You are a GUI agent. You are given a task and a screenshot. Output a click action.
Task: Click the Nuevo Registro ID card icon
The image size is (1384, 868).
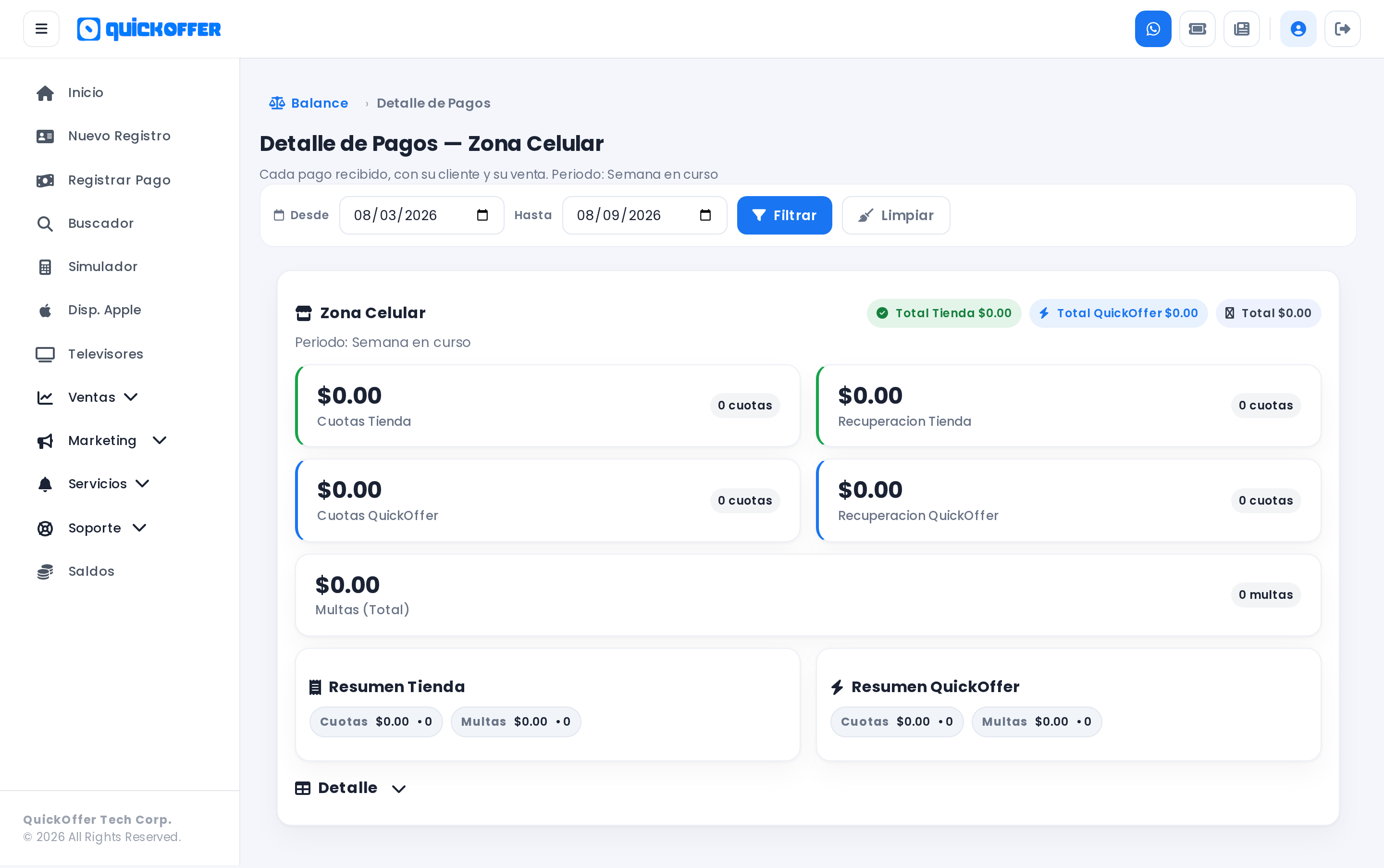[45, 136]
